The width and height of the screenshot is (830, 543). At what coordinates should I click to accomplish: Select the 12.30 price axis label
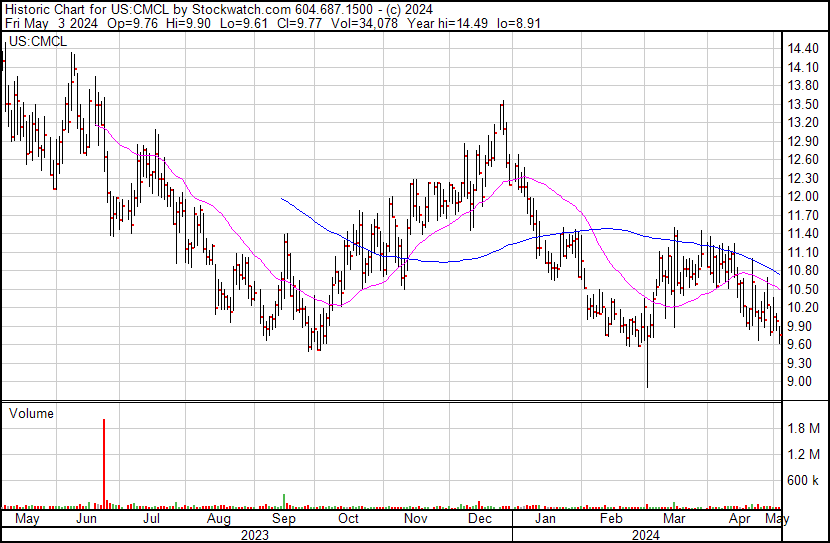tap(803, 178)
